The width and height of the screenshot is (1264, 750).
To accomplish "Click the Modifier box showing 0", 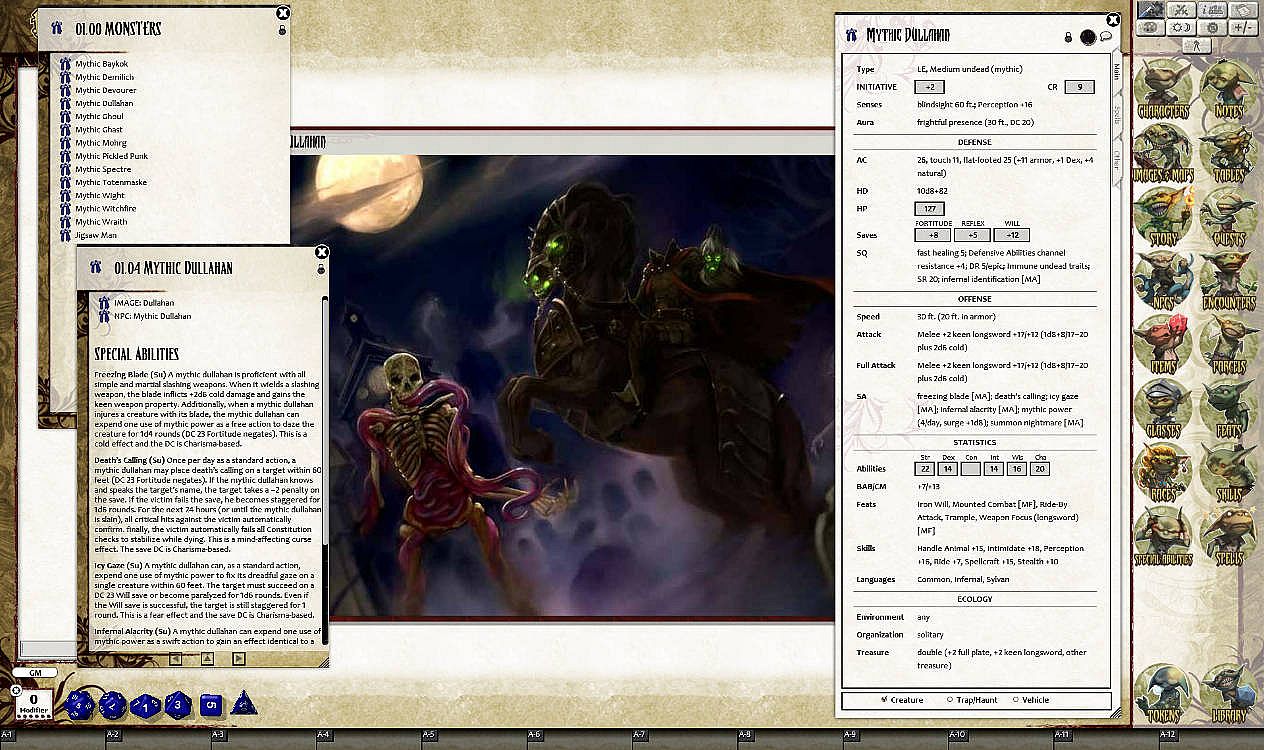I will 33,703.
